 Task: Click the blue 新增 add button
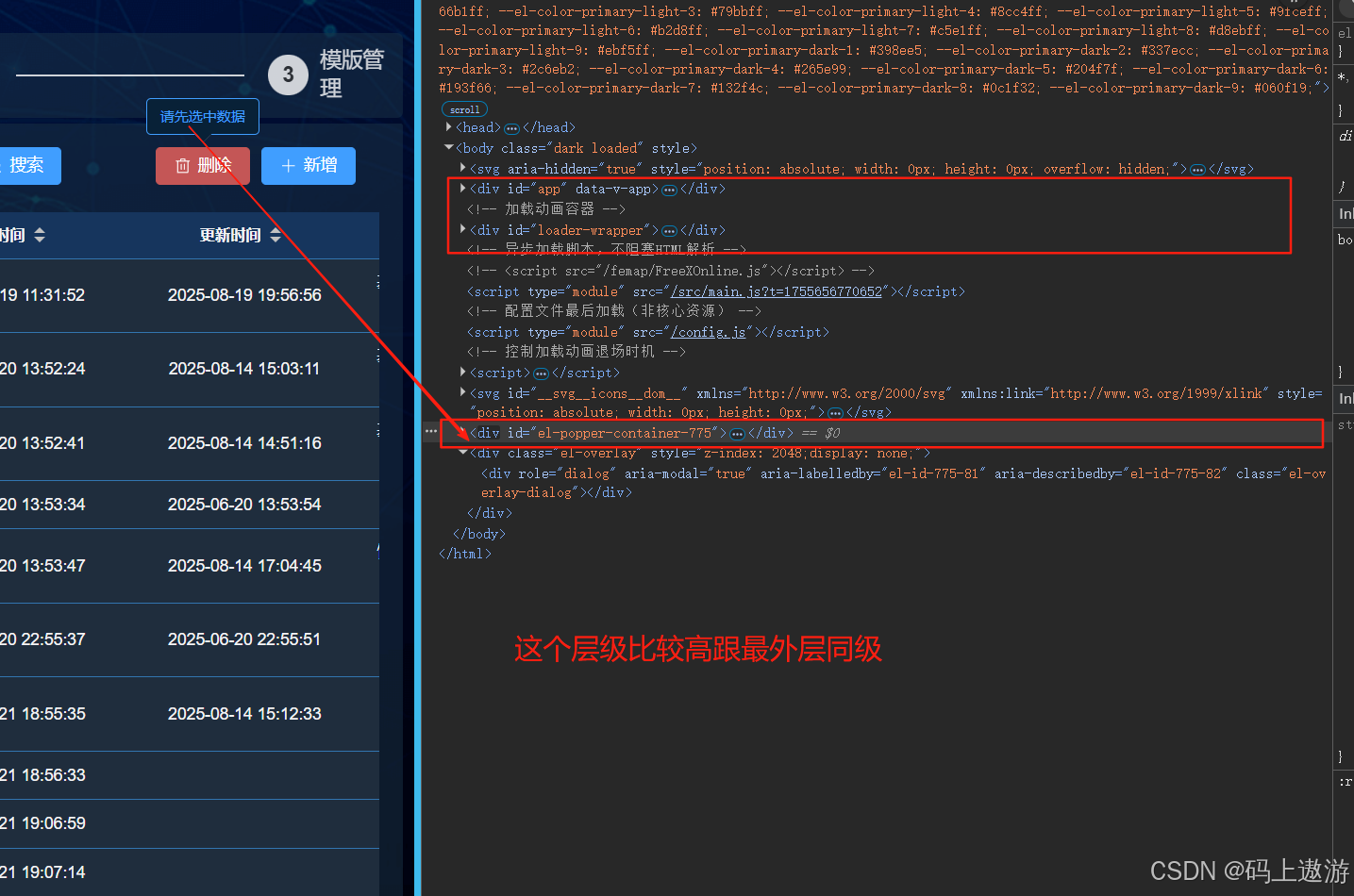[309, 166]
